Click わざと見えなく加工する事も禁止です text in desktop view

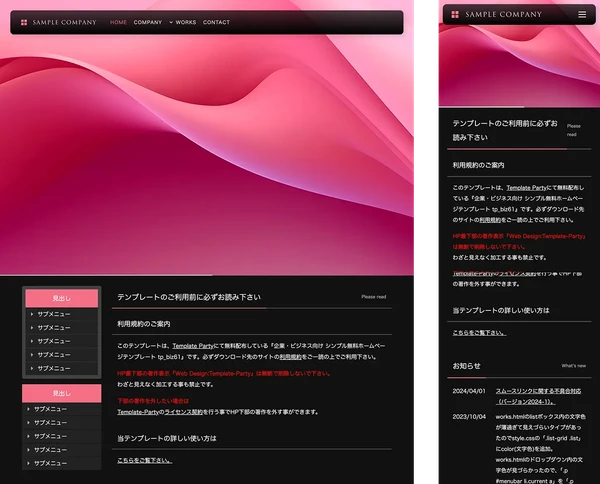coord(165,385)
